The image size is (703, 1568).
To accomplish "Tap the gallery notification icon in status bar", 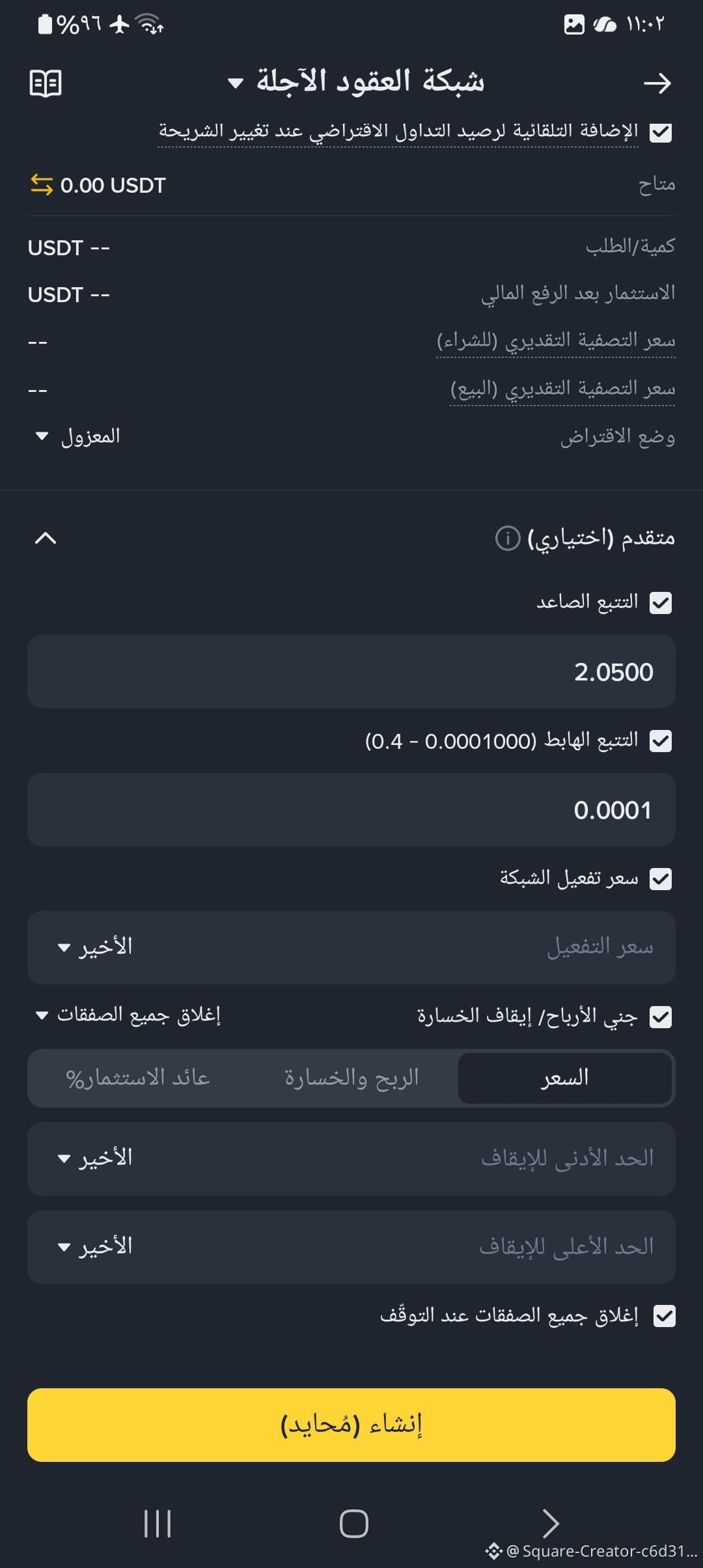I will coord(573,25).
